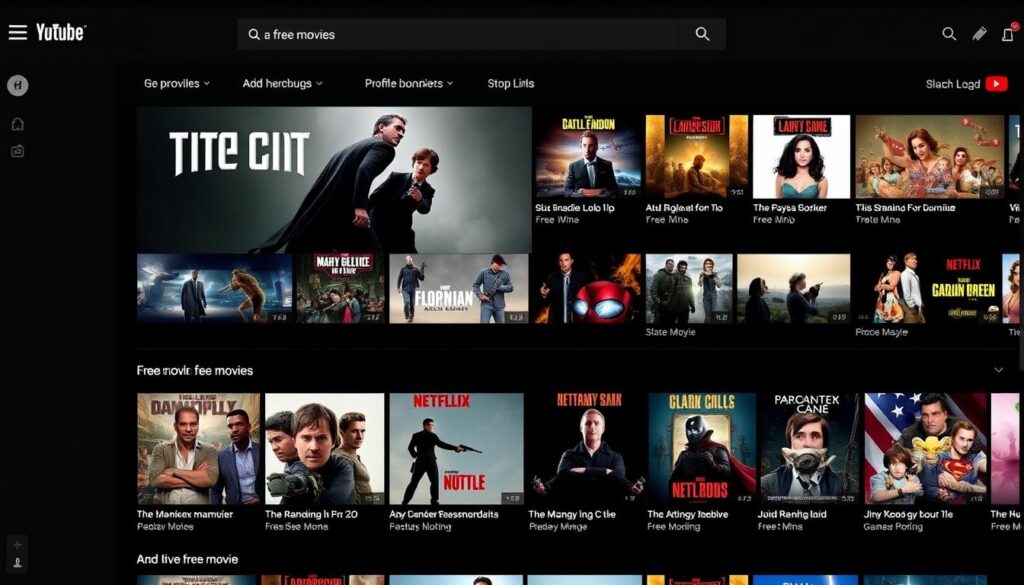This screenshot has width=1024, height=585.
Task: Collapse the 'Free movie fee movies' section chevron
Action: tap(999, 370)
